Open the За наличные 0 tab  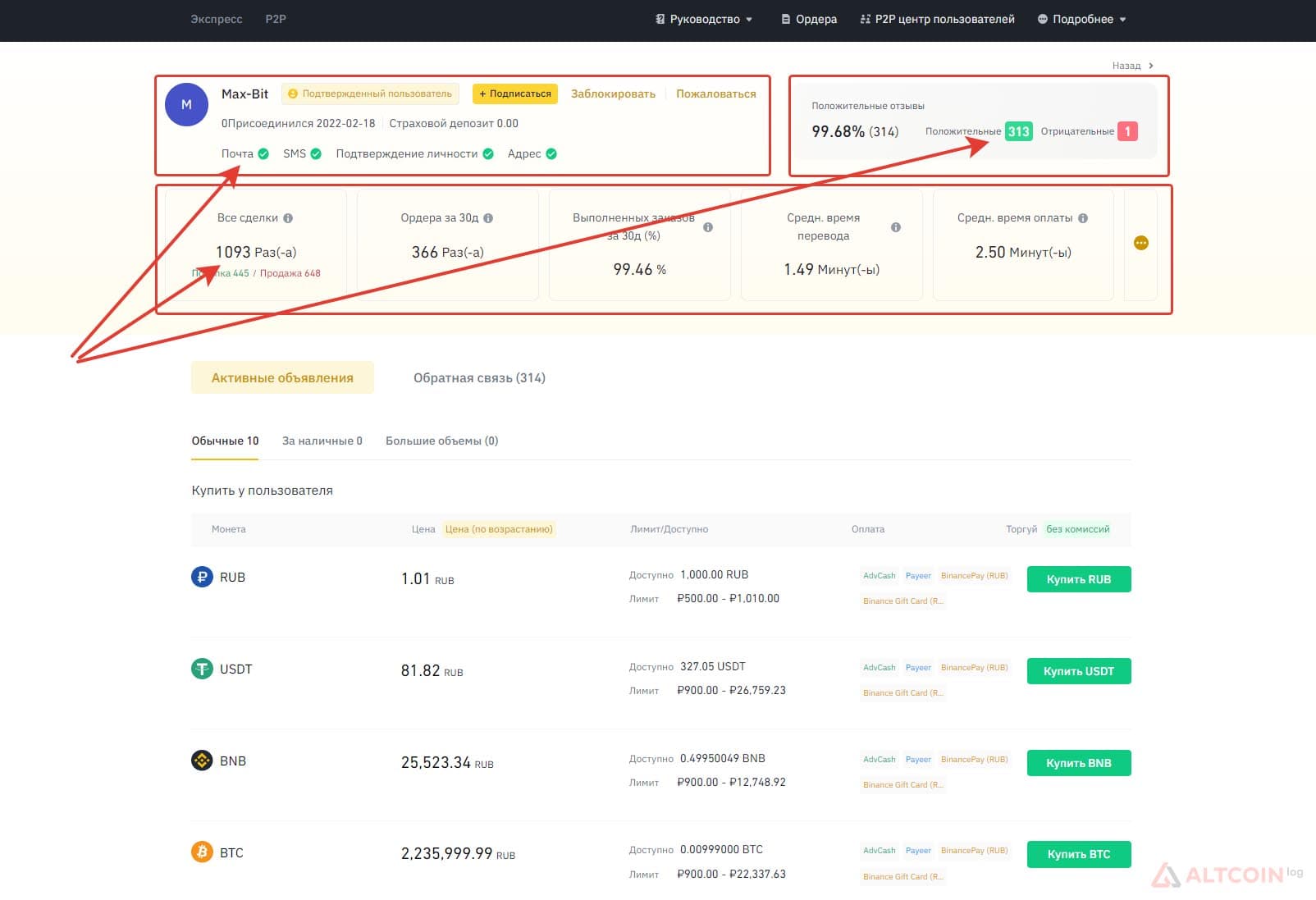tap(322, 441)
